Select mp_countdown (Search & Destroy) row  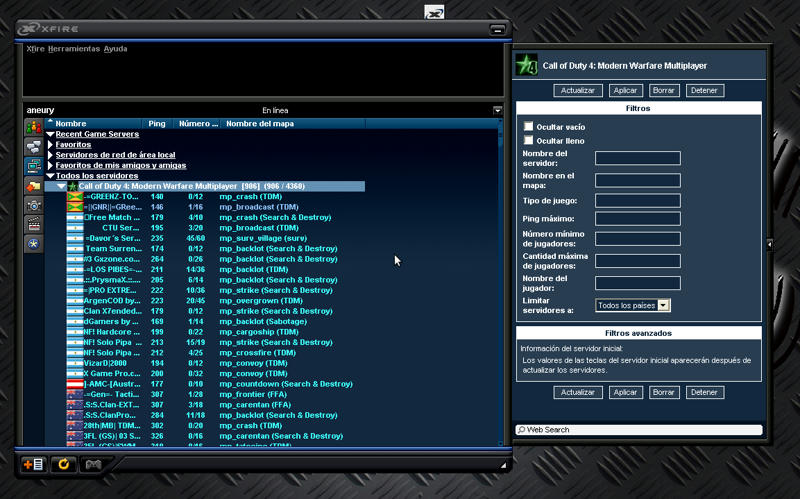coord(216,384)
